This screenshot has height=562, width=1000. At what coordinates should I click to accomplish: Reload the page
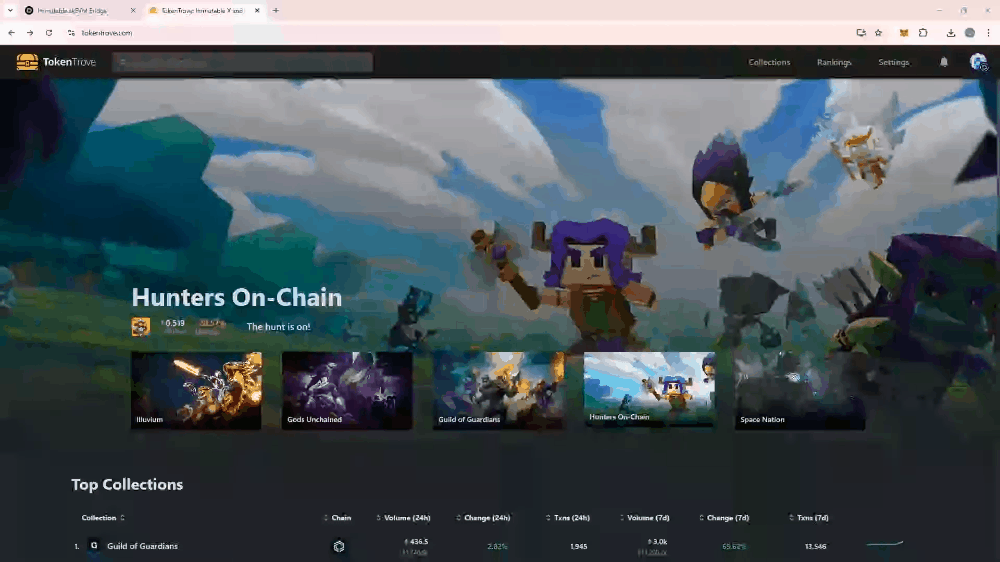pyautogui.click(x=48, y=33)
